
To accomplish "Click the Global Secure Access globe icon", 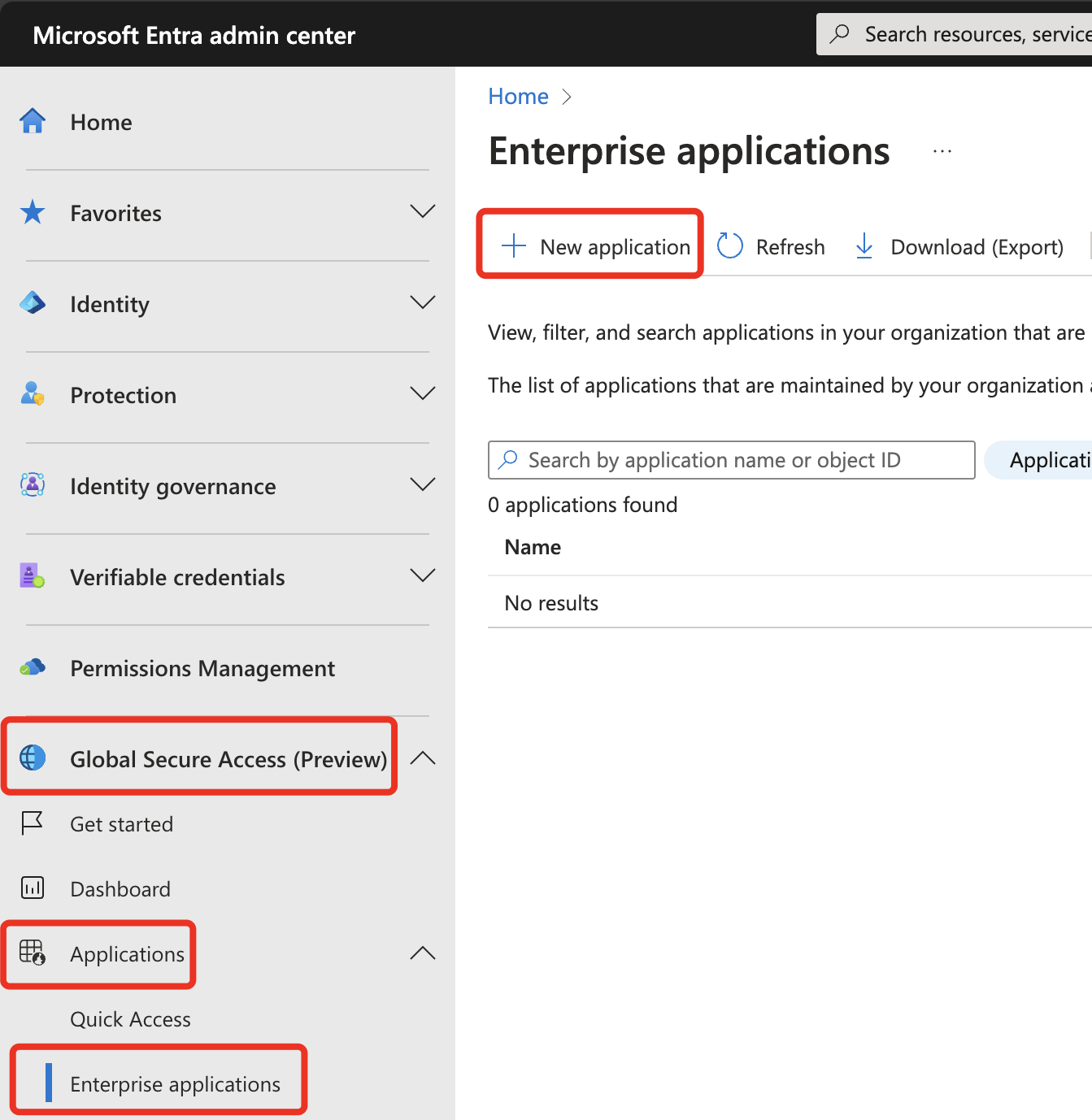I will click(x=32, y=758).
